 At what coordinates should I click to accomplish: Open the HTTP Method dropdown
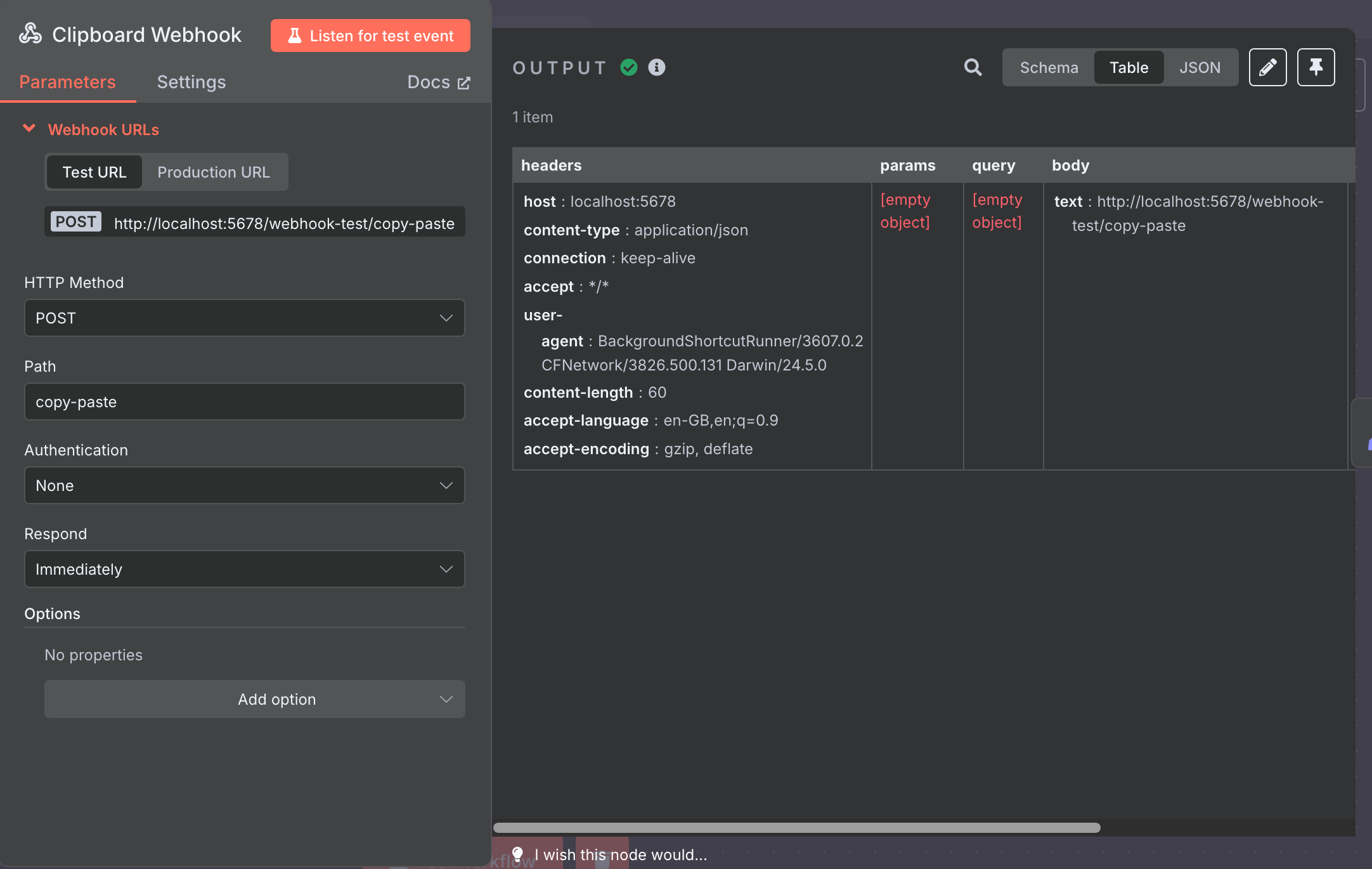pyautogui.click(x=244, y=318)
